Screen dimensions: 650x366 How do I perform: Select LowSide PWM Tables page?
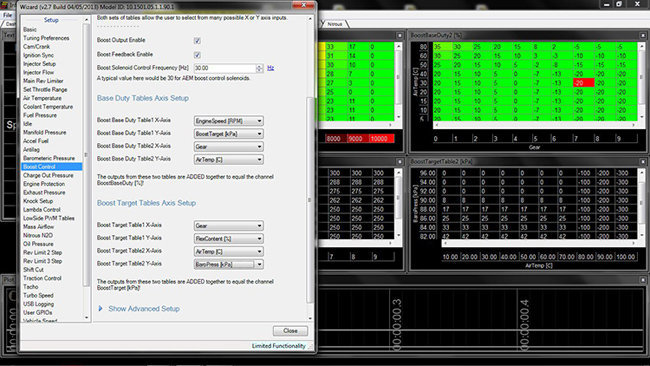coord(49,218)
